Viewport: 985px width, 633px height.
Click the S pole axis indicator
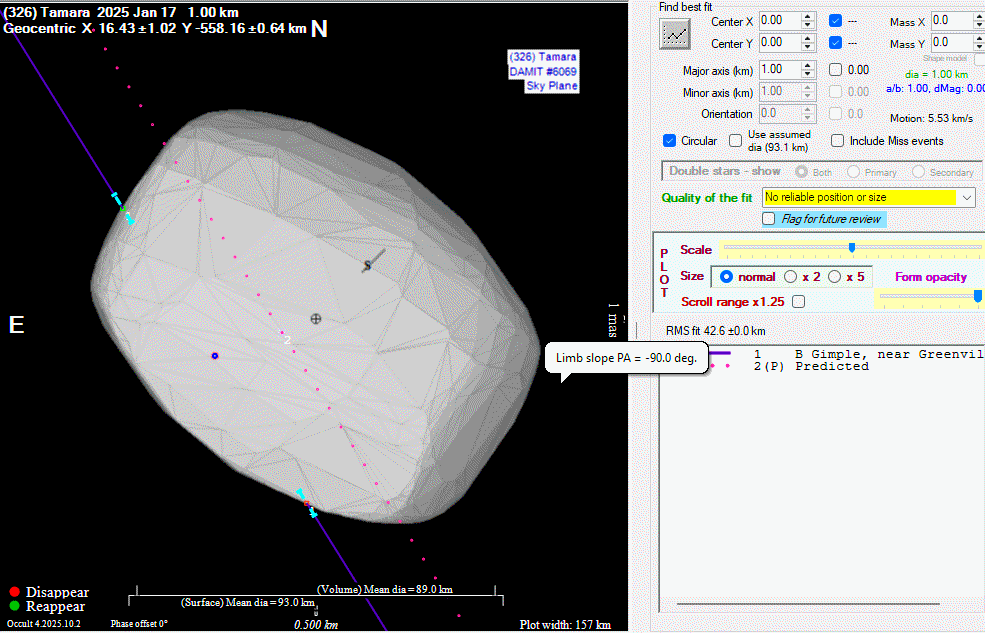pos(368,265)
